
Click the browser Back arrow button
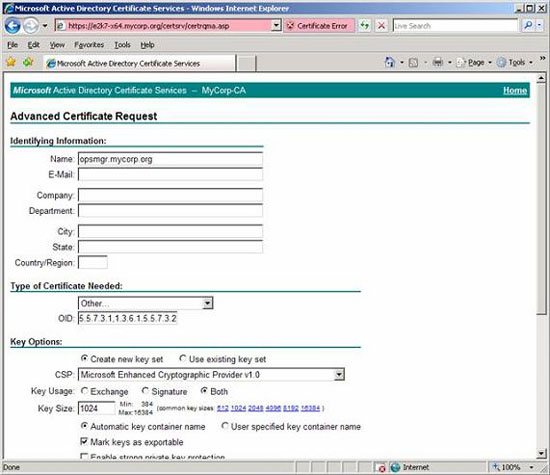(x=13, y=26)
